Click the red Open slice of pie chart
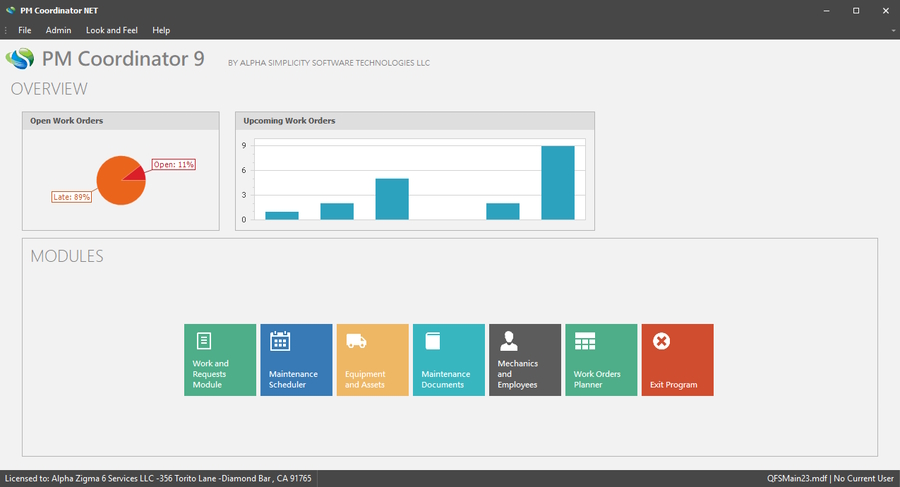 (137, 175)
